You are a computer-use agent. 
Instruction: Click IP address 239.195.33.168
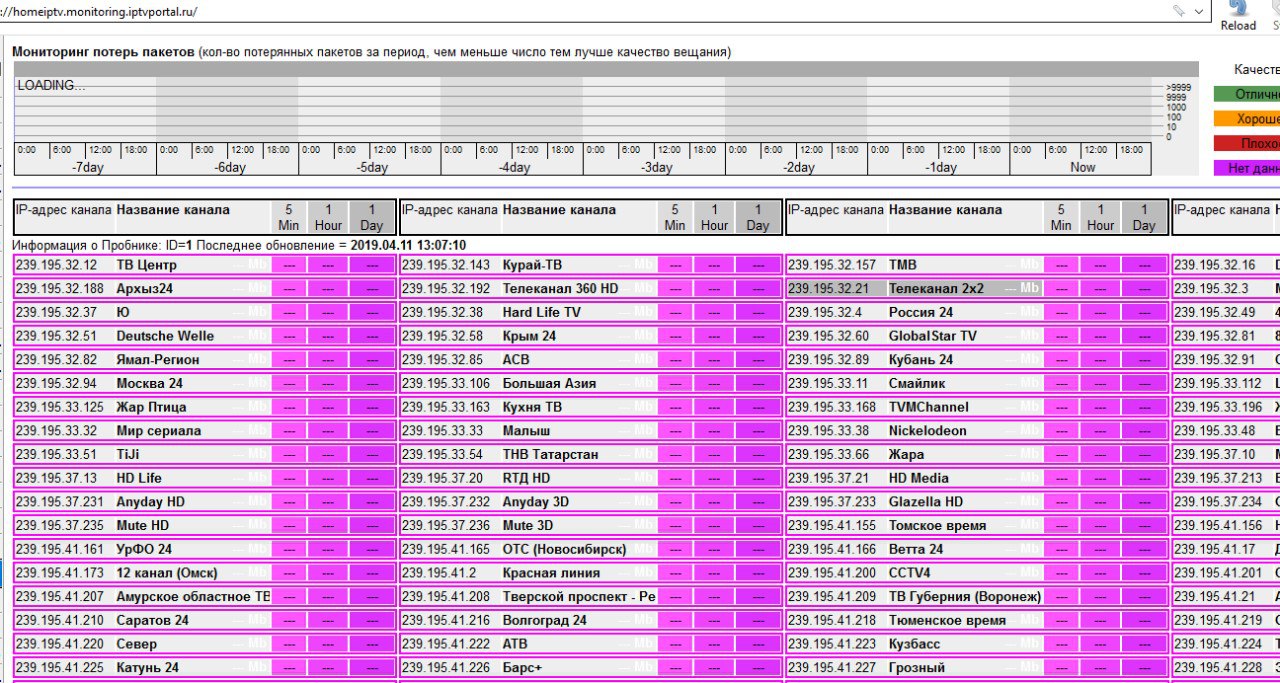pyautogui.click(x=832, y=407)
